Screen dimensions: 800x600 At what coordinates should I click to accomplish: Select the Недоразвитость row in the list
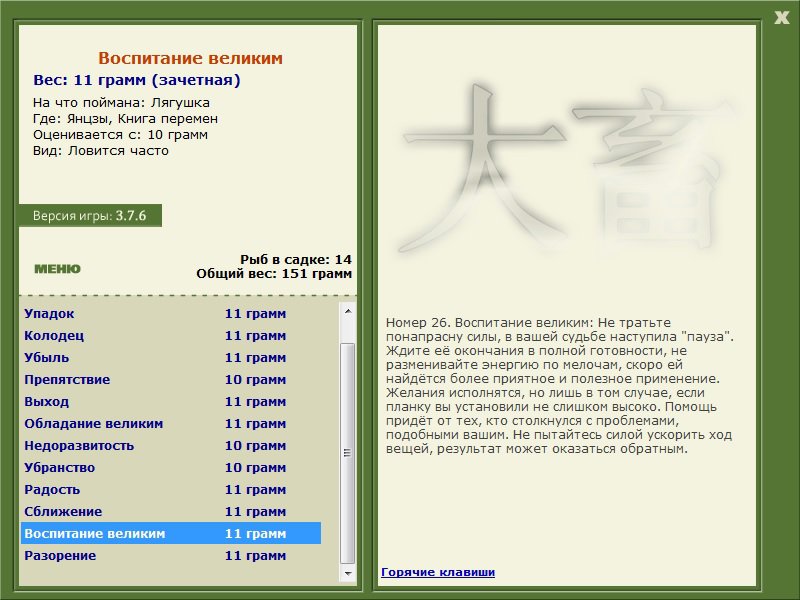tap(170, 445)
